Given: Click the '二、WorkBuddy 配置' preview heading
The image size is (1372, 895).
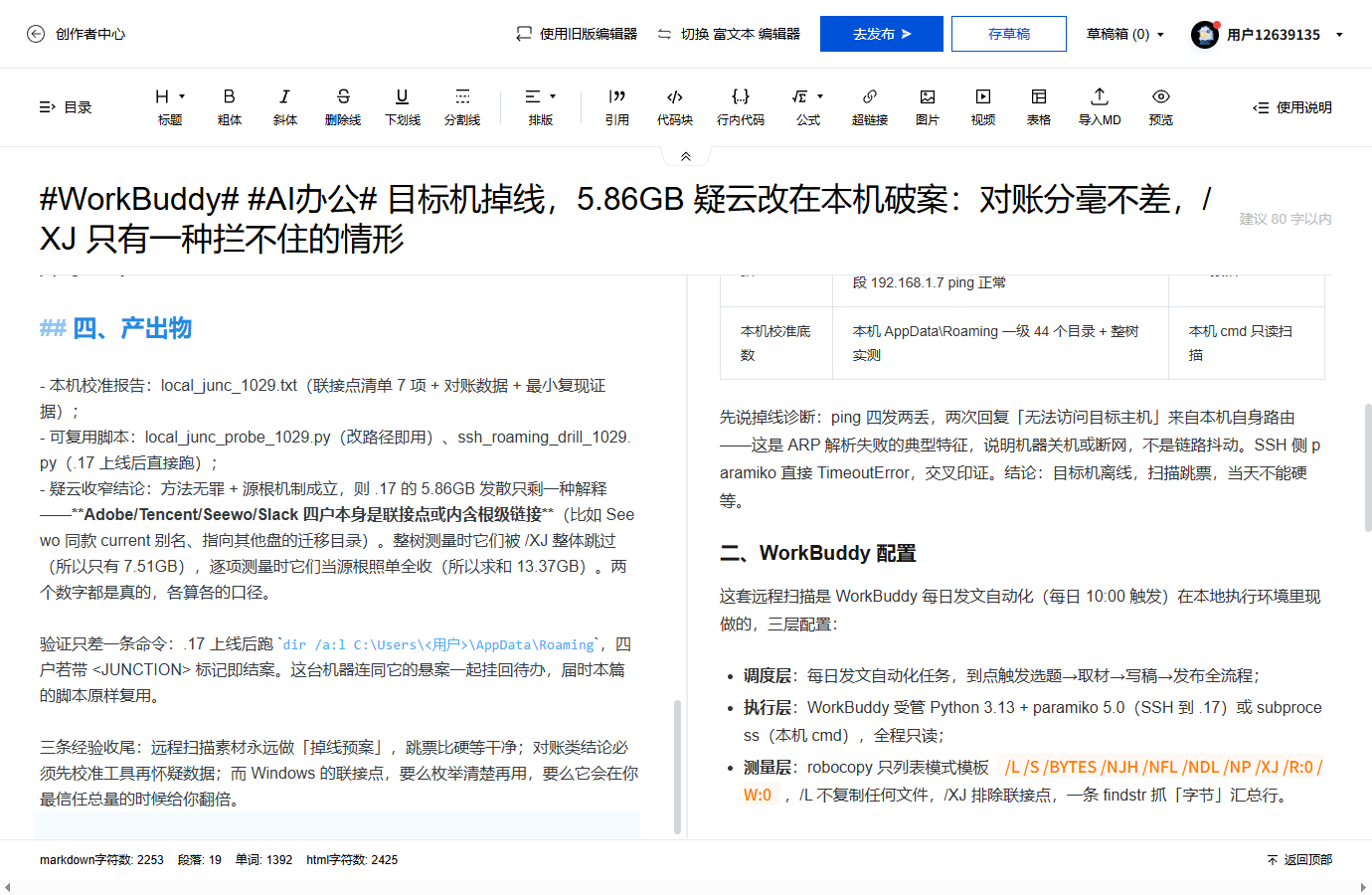Looking at the screenshot, I should pyautogui.click(x=817, y=553).
